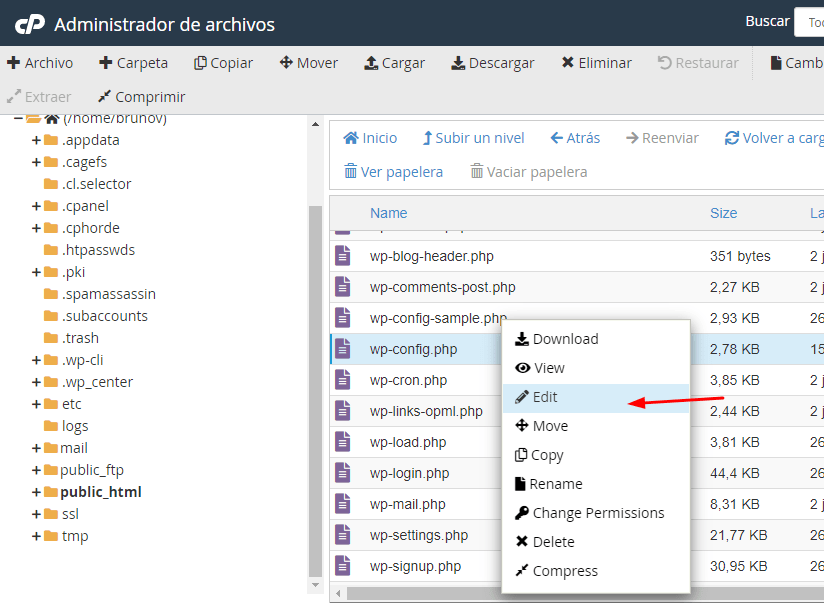This screenshot has width=824, height=603.
Task: Click the wp-comments-post.php file icon
Action: pos(343,287)
